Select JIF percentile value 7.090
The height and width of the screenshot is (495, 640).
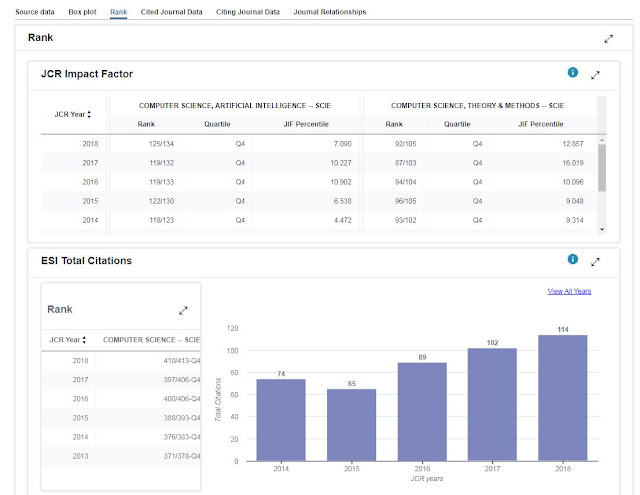pyautogui.click(x=342, y=144)
